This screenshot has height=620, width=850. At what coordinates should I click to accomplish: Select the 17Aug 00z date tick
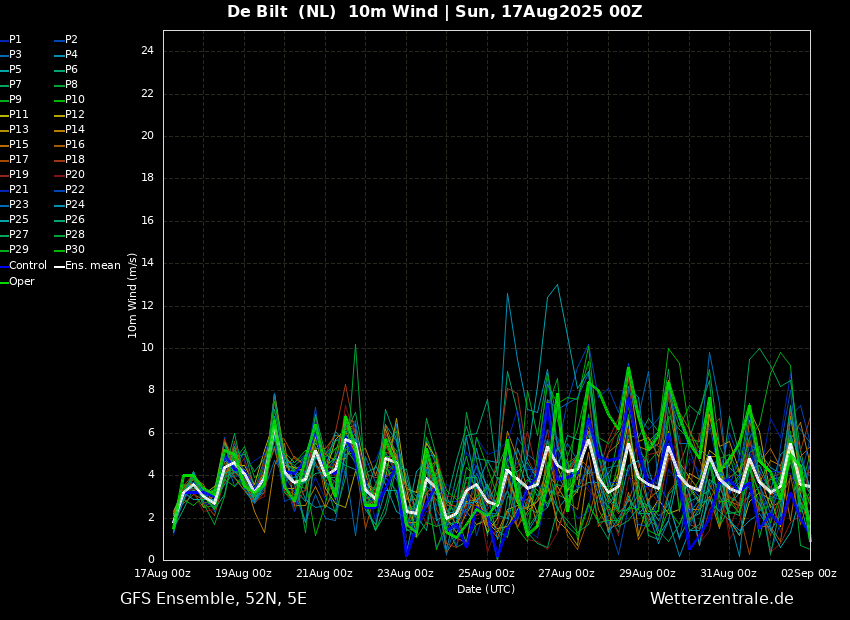click(x=163, y=574)
